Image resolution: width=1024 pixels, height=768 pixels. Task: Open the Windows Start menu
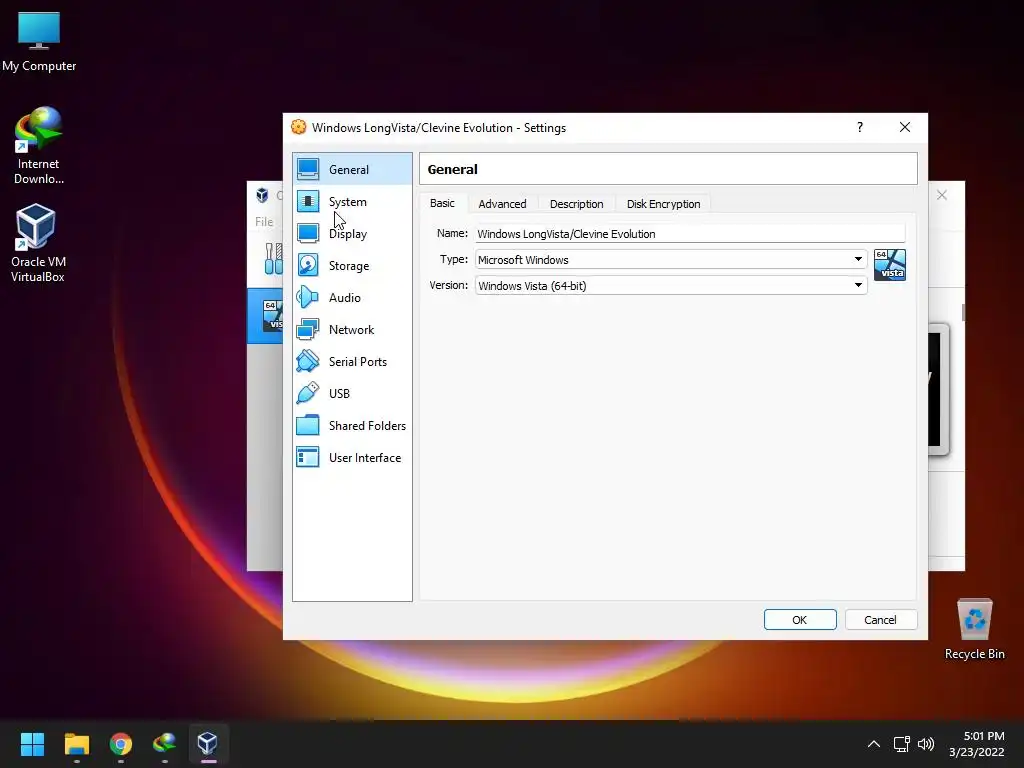pos(32,744)
